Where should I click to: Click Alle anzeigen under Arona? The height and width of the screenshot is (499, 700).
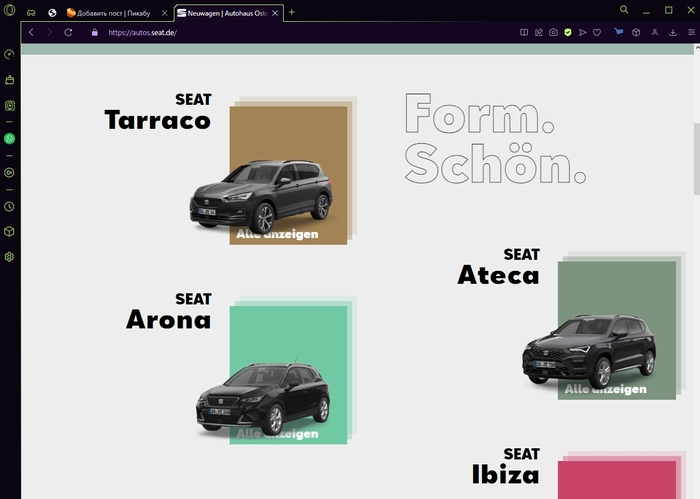277,433
